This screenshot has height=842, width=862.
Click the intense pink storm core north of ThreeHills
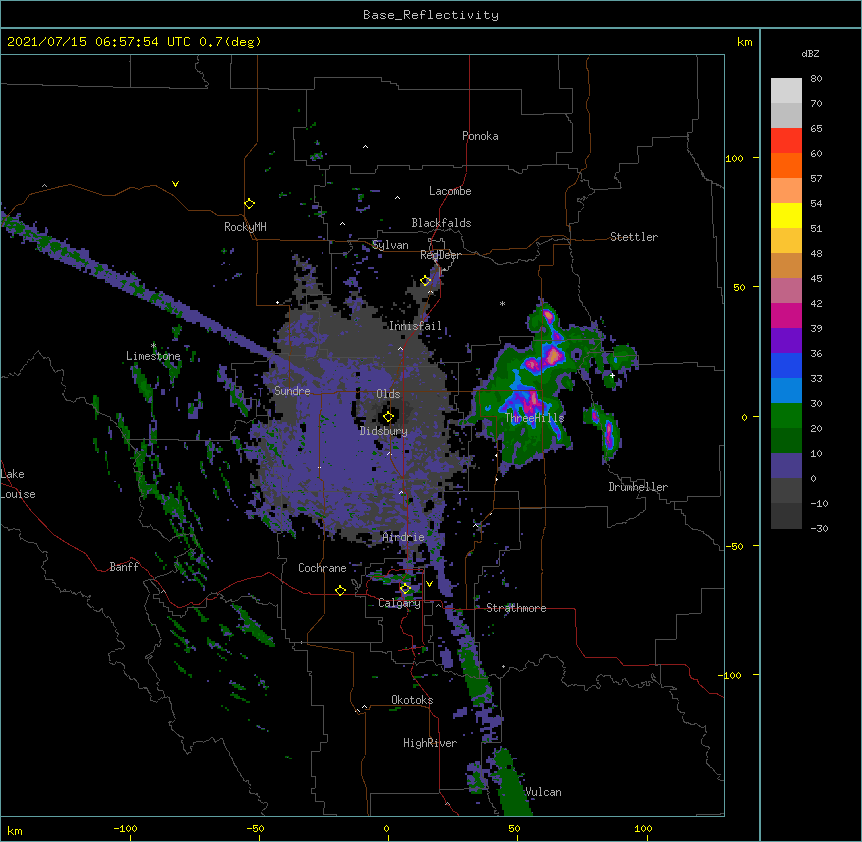point(553,356)
